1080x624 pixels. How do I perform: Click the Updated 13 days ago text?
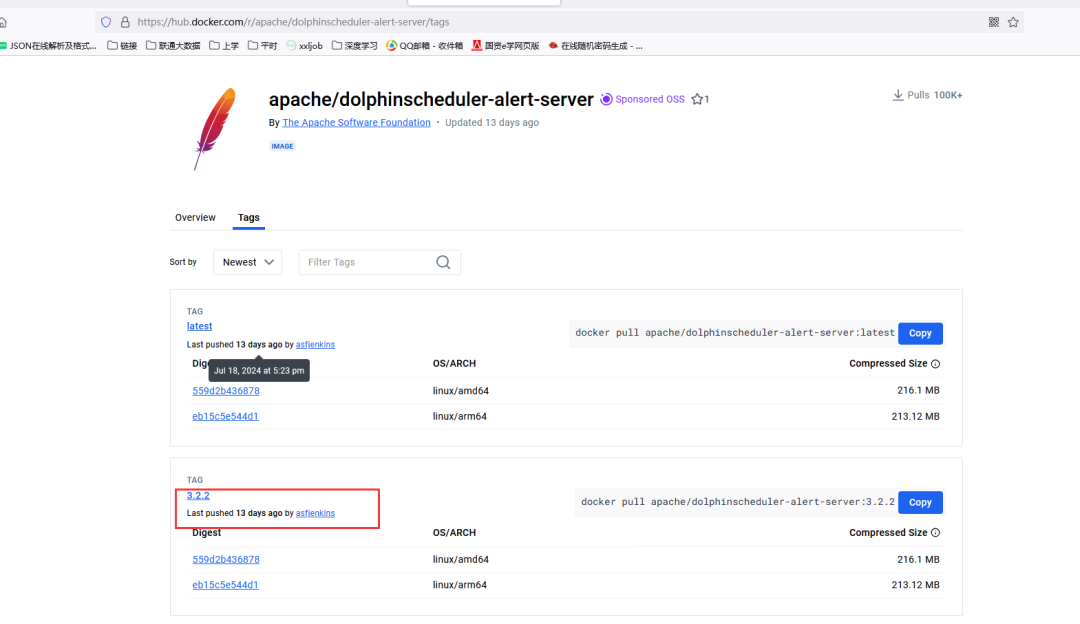click(492, 123)
